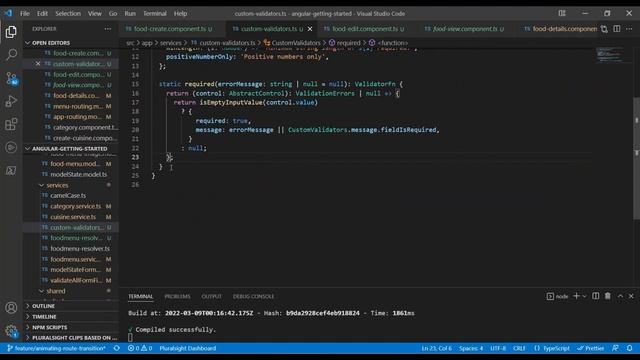Kill terminal with trash icon

[x=608, y=296]
